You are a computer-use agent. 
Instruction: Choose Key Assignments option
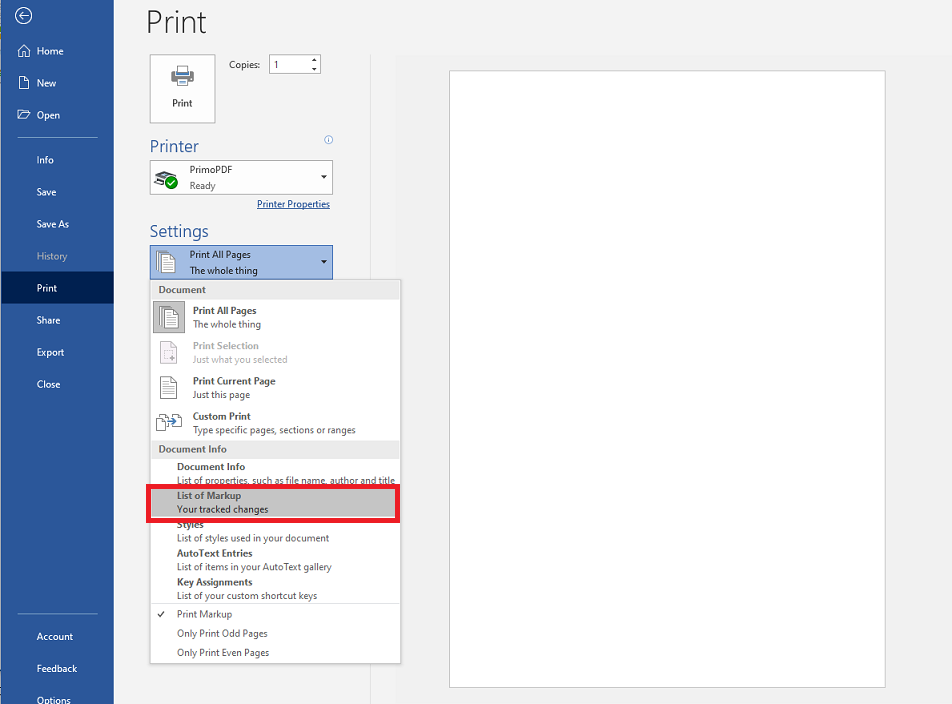click(275, 589)
